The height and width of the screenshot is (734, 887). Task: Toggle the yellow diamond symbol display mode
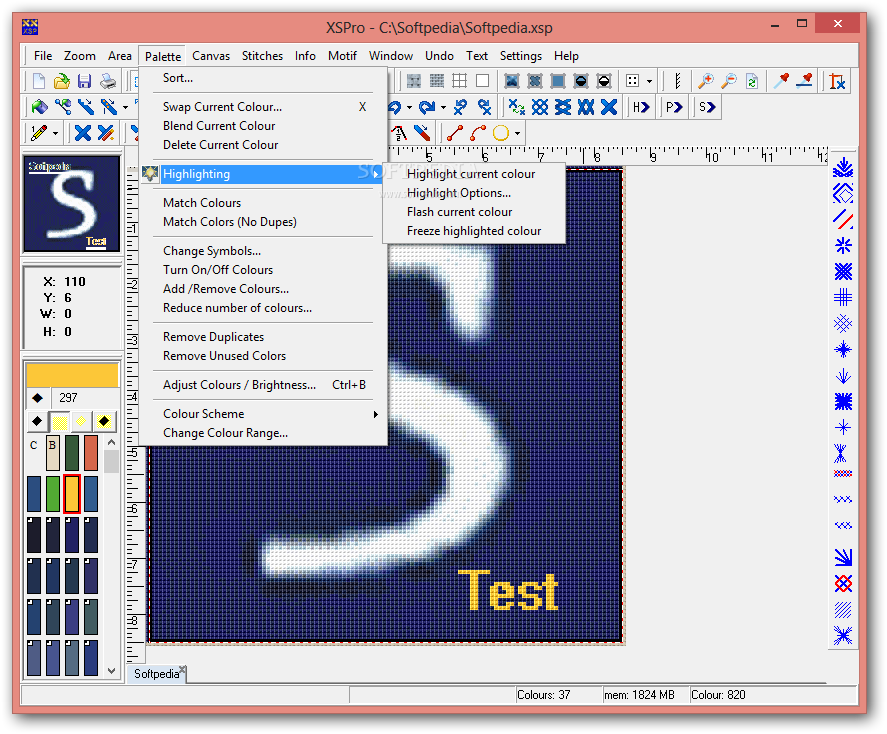pos(81,421)
